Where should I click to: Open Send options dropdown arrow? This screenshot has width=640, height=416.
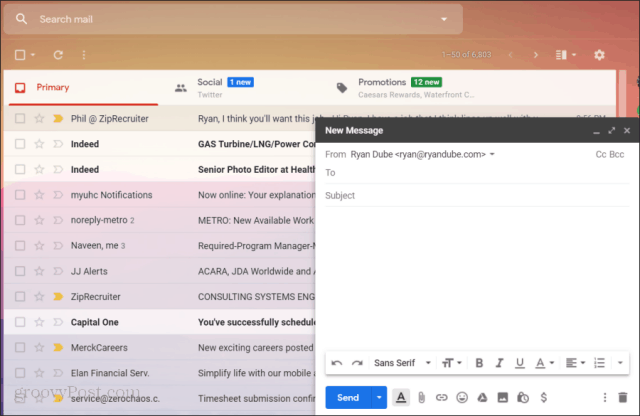tap(379, 398)
